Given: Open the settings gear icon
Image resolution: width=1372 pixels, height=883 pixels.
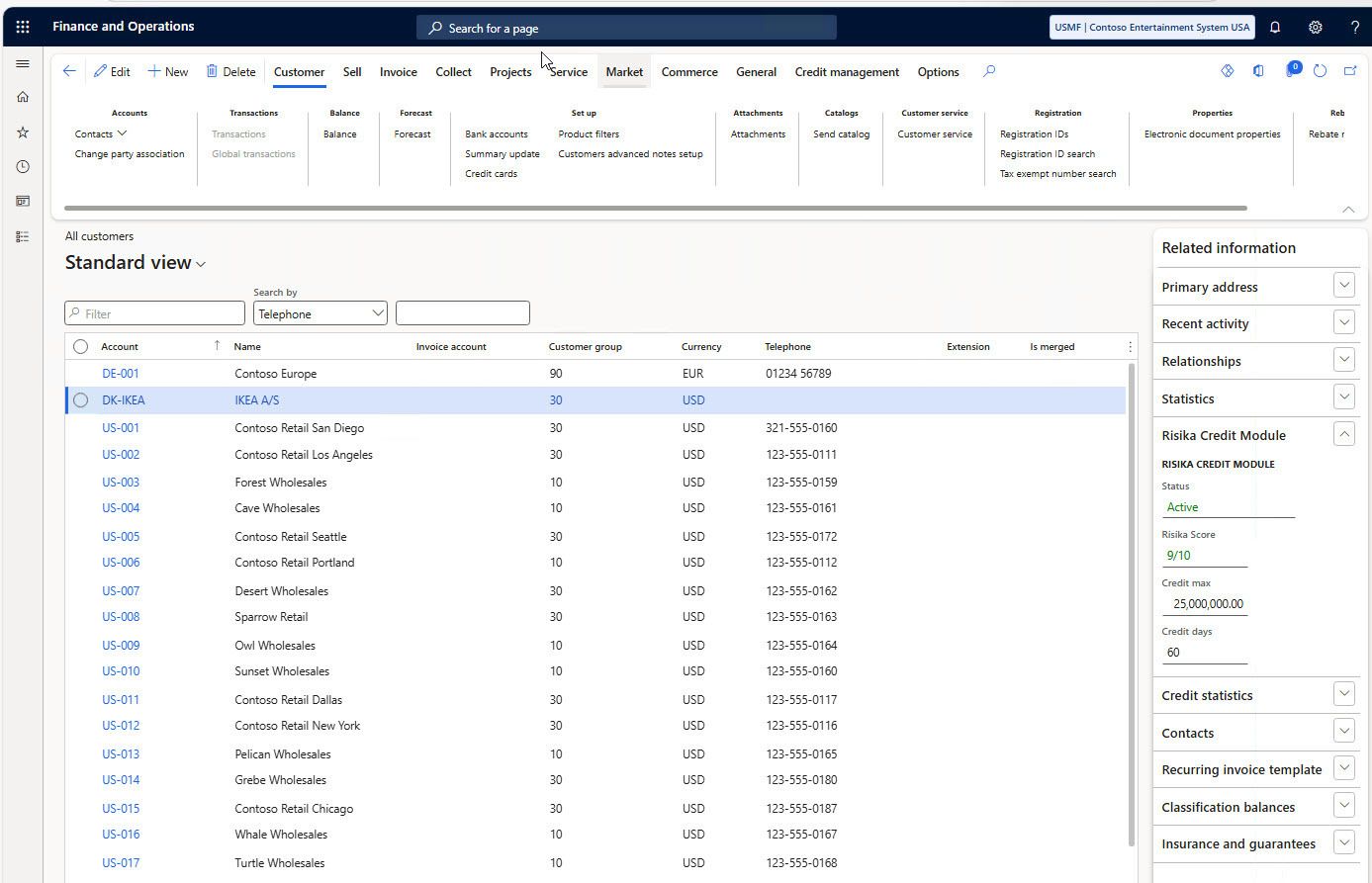Looking at the screenshot, I should coord(1316,28).
